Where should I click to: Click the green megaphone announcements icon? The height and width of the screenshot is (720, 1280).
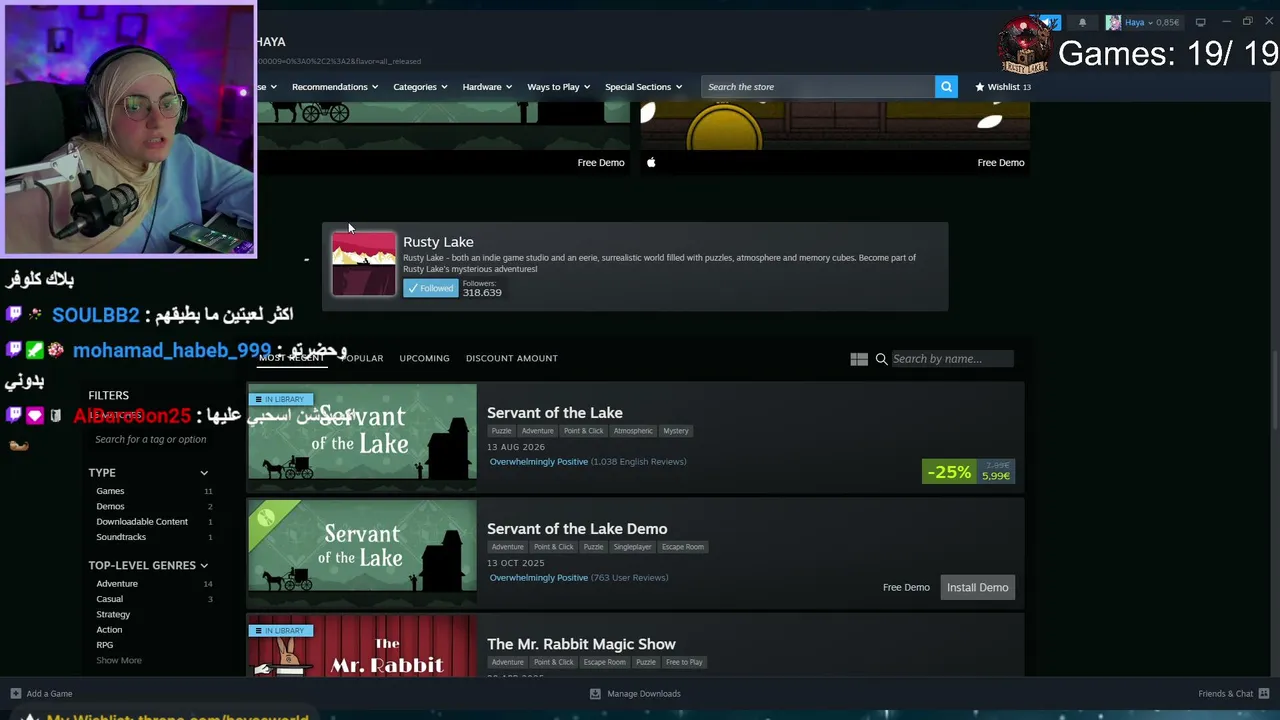pyautogui.click(x=1047, y=22)
